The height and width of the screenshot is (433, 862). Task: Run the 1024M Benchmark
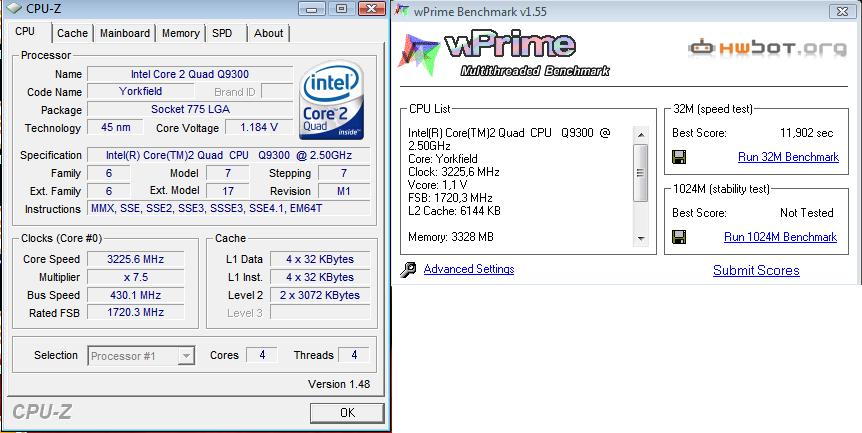pos(781,237)
